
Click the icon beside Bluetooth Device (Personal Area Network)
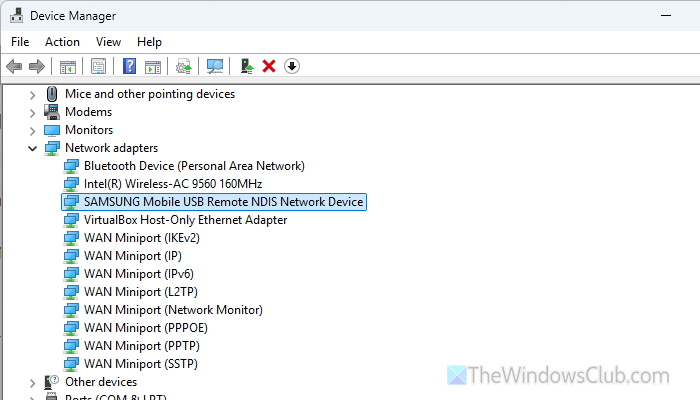[71, 167]
